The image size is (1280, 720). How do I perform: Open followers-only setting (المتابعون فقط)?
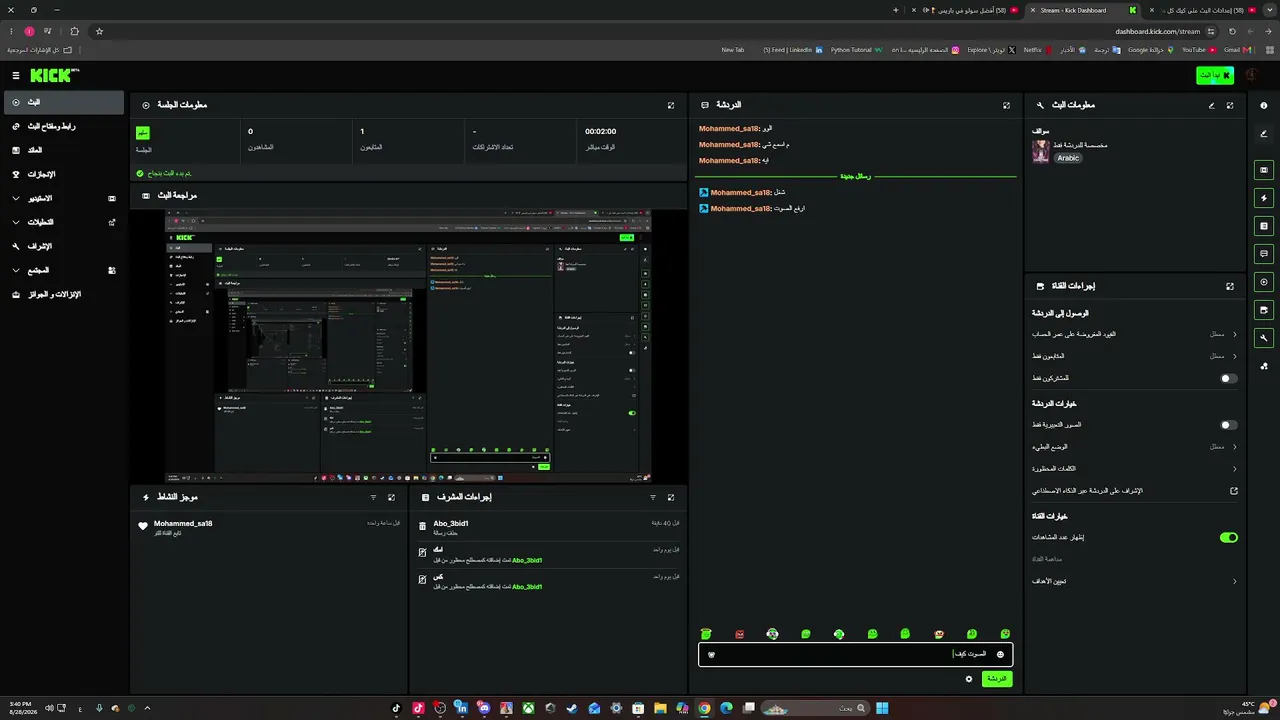pos(1135,356)
